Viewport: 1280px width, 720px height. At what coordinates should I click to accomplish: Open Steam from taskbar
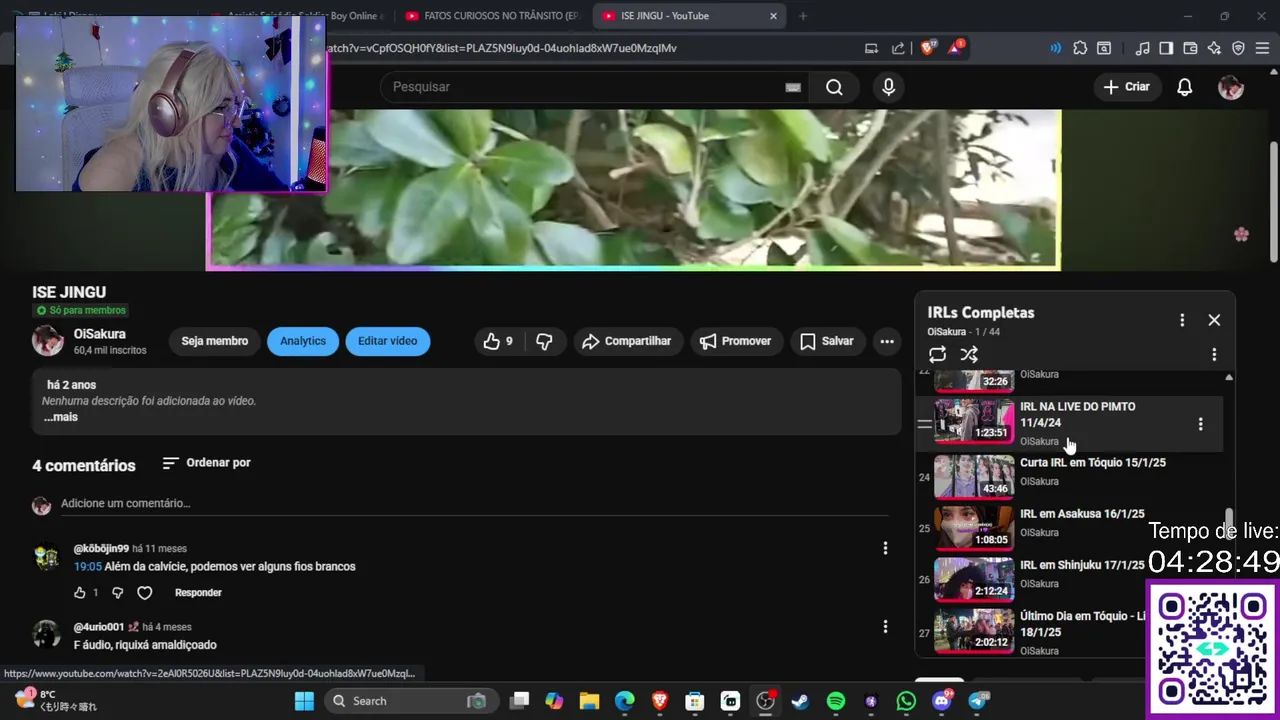[800, 701]
